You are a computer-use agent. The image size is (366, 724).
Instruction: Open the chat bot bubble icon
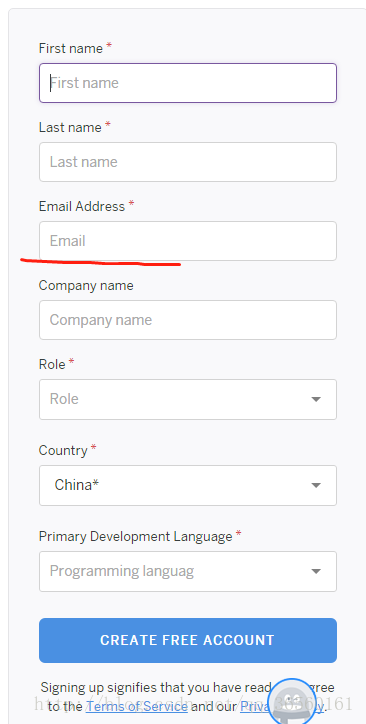coord(292,703)
